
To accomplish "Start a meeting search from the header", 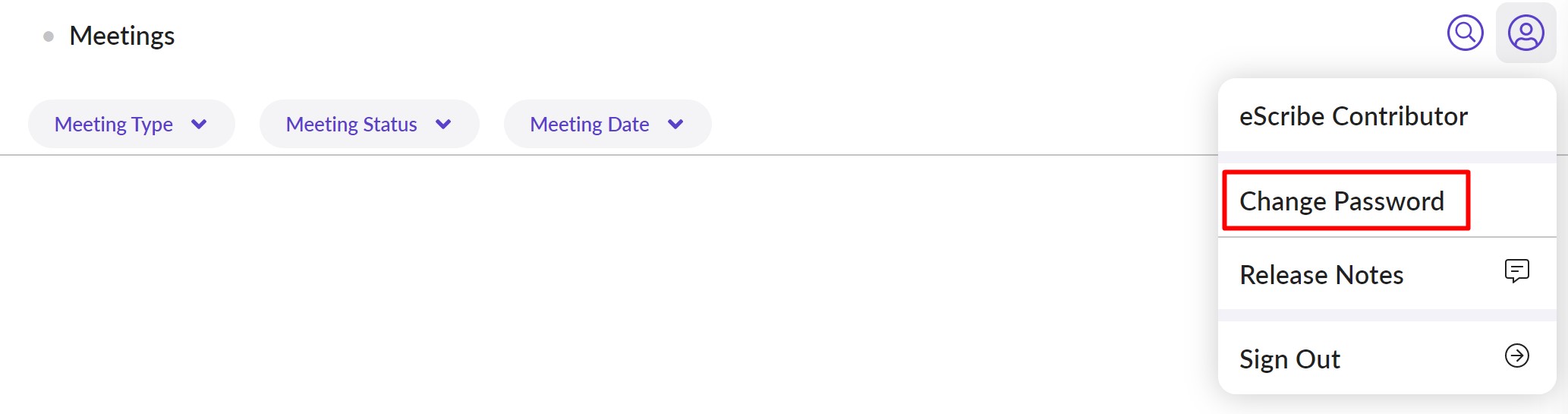I will [1465, 33].
